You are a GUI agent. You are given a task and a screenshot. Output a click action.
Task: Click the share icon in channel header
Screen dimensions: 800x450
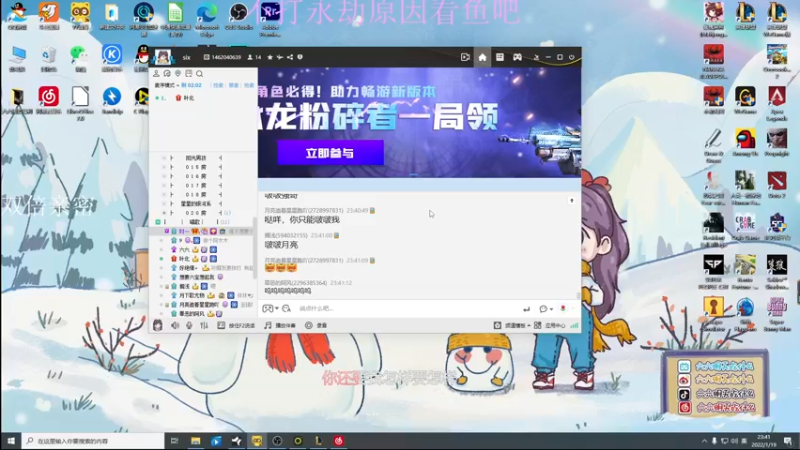pyautogui.click(x=290, y=57)
